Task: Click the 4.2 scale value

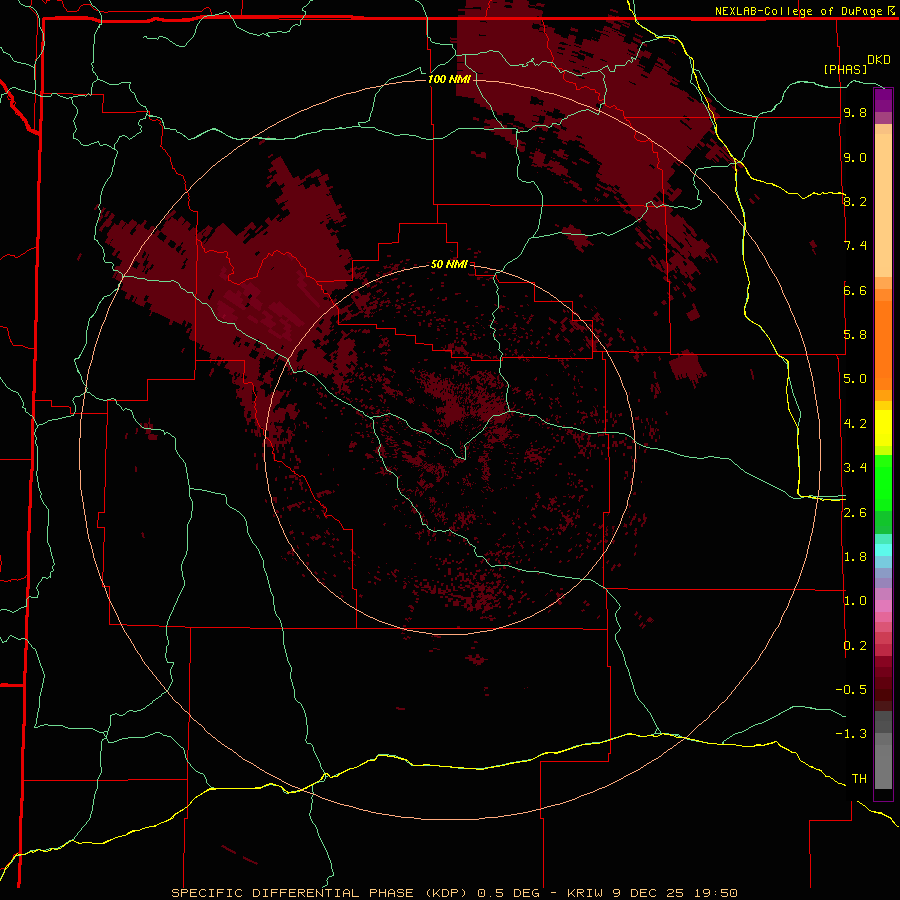Action: tap(855, 424)
